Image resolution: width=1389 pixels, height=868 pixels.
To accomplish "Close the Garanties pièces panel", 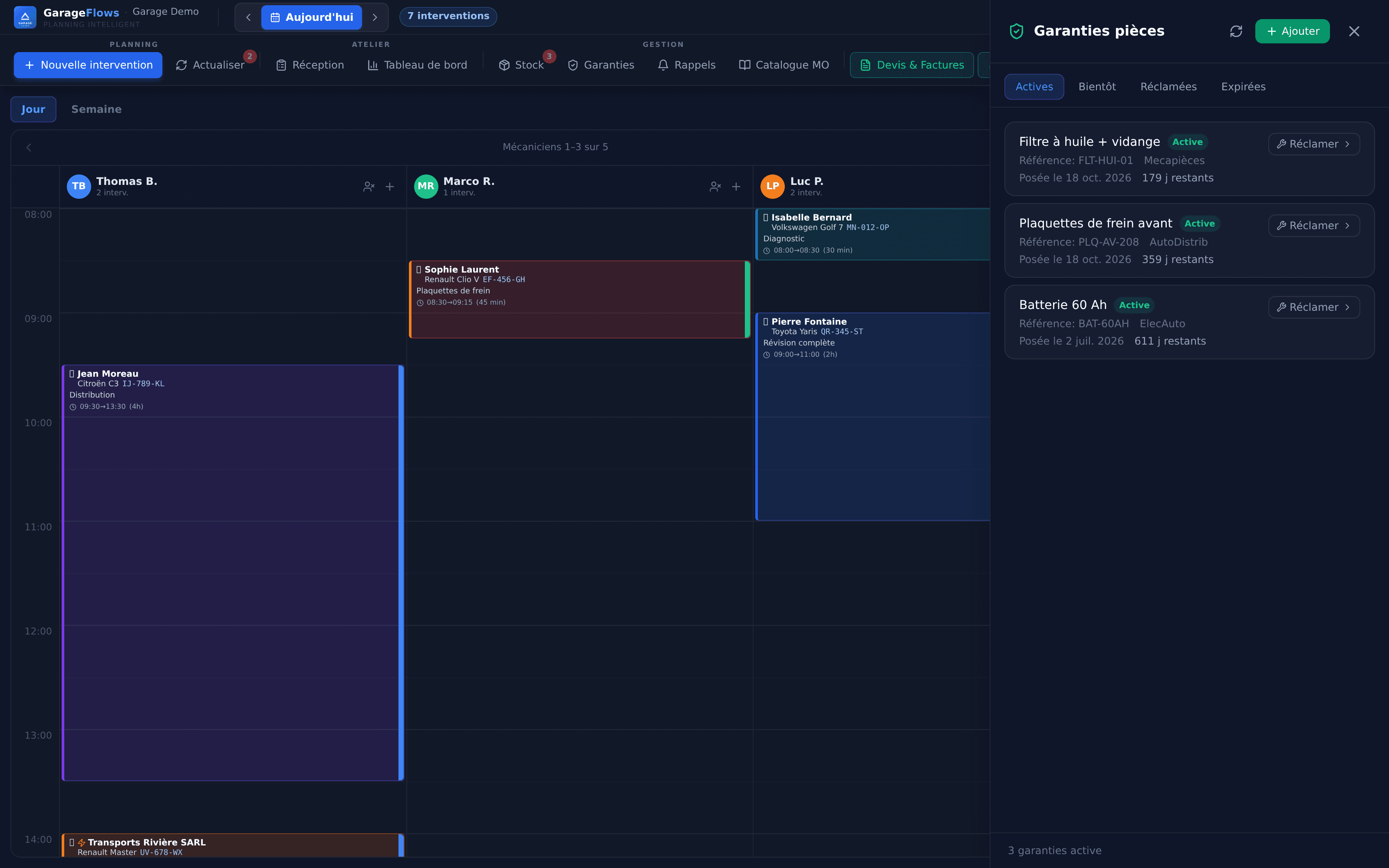I will pos(1354,31).
